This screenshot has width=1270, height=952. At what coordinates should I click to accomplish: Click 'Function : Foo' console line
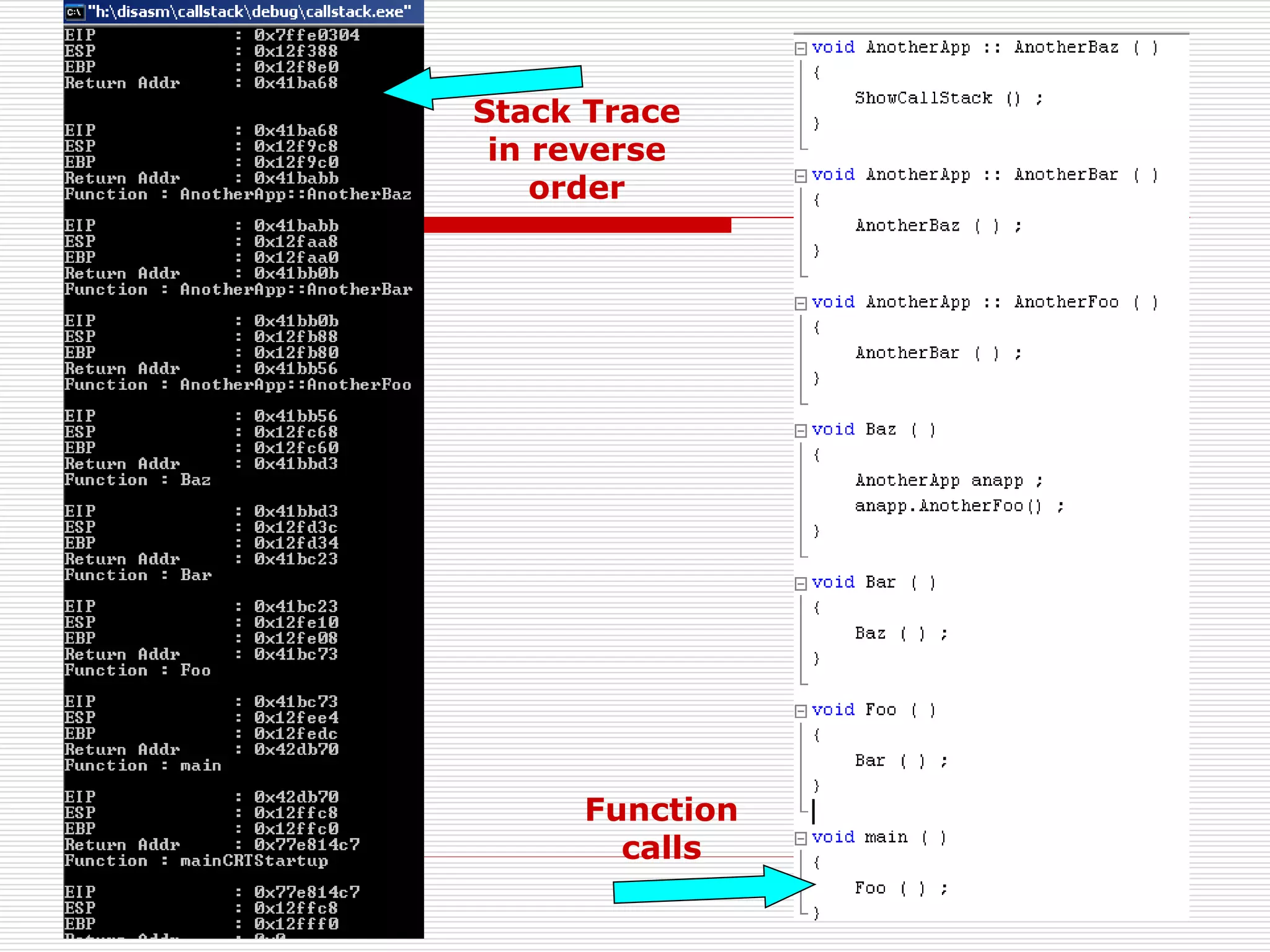click(138, 671)
